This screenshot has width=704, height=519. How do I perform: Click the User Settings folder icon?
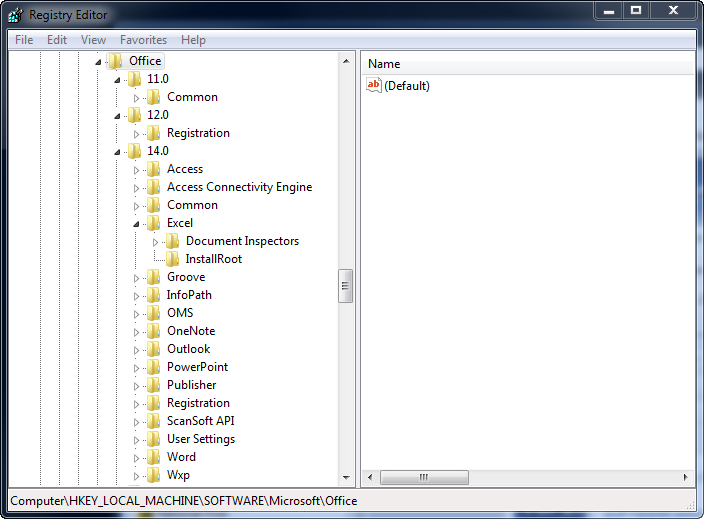coord(154,439)
